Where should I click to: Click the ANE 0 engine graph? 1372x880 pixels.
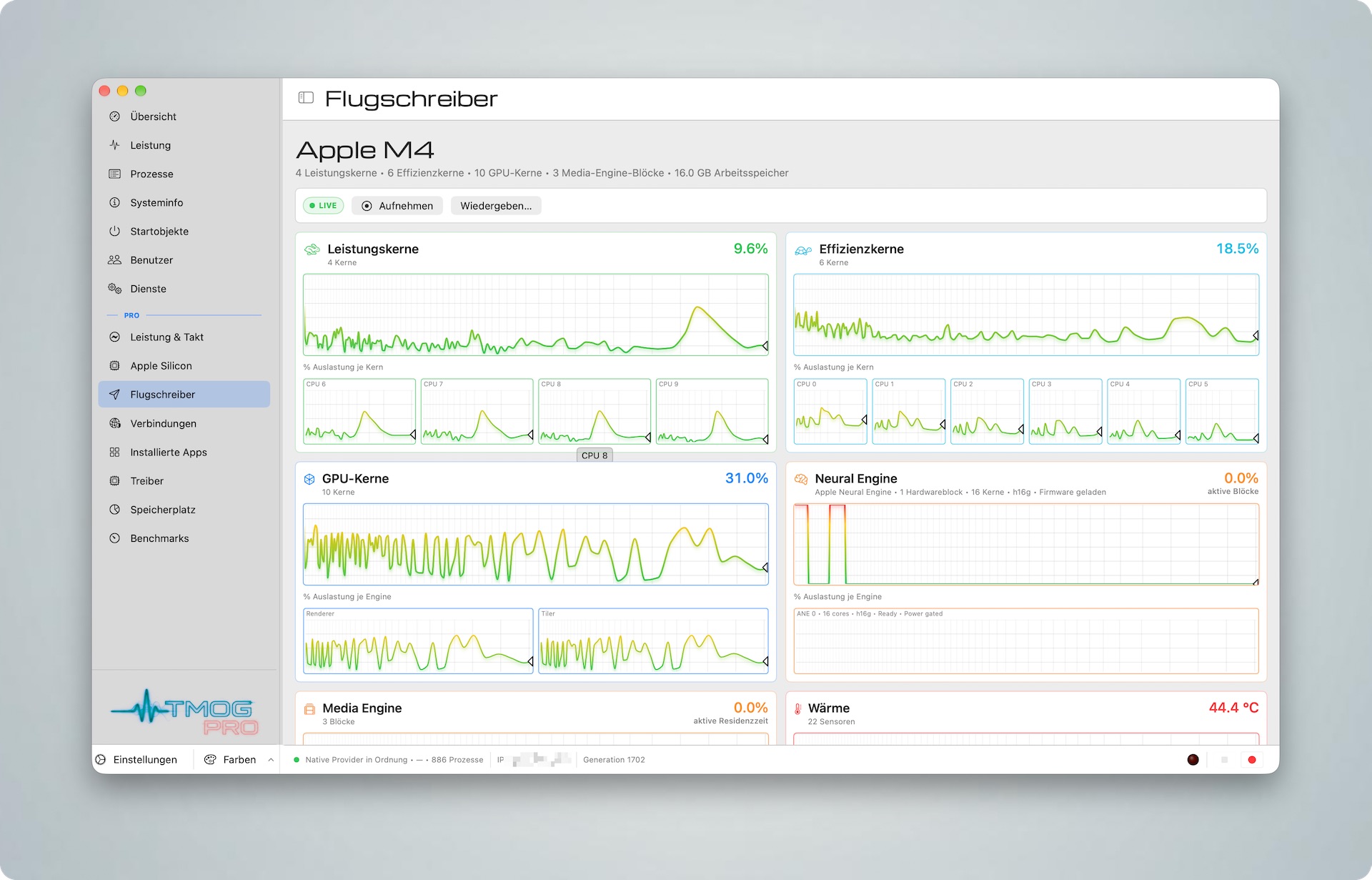pyautogui.click(x=1026, y=641)
